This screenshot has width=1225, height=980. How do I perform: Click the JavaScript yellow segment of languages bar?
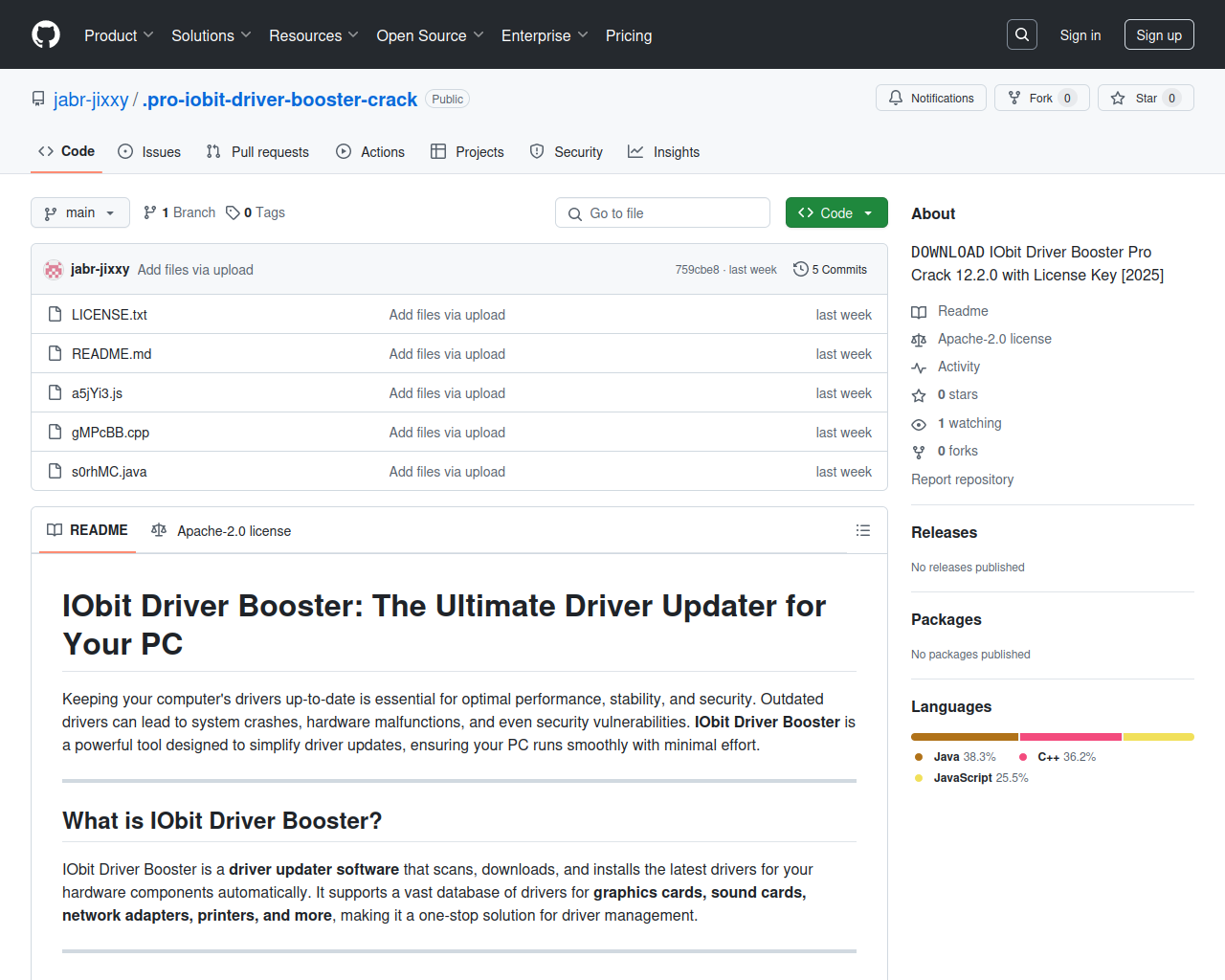click(x=1159, y=737)
